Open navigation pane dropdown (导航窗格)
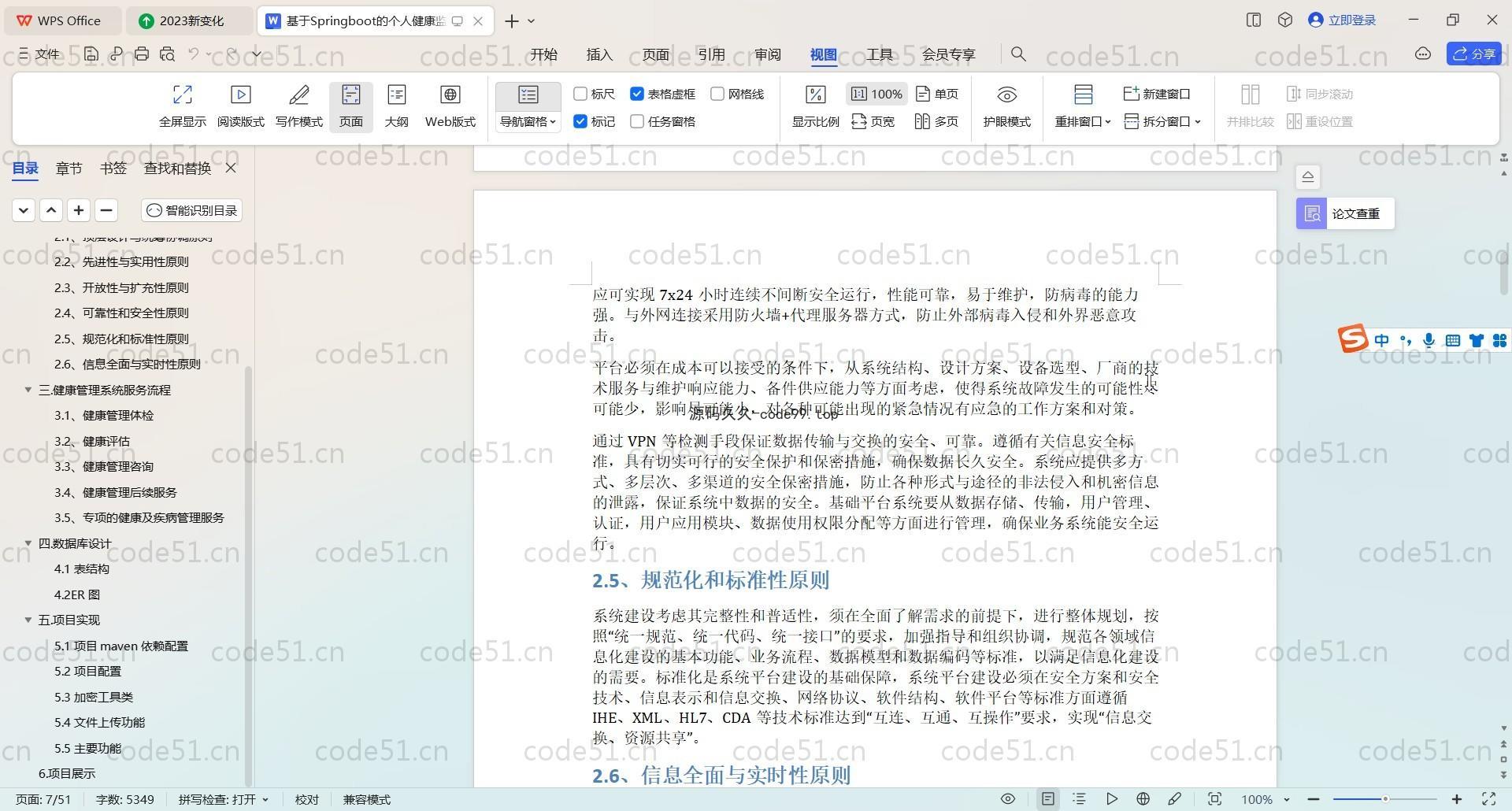Viewport: 1512px width, 811px height. click(528, 121)
